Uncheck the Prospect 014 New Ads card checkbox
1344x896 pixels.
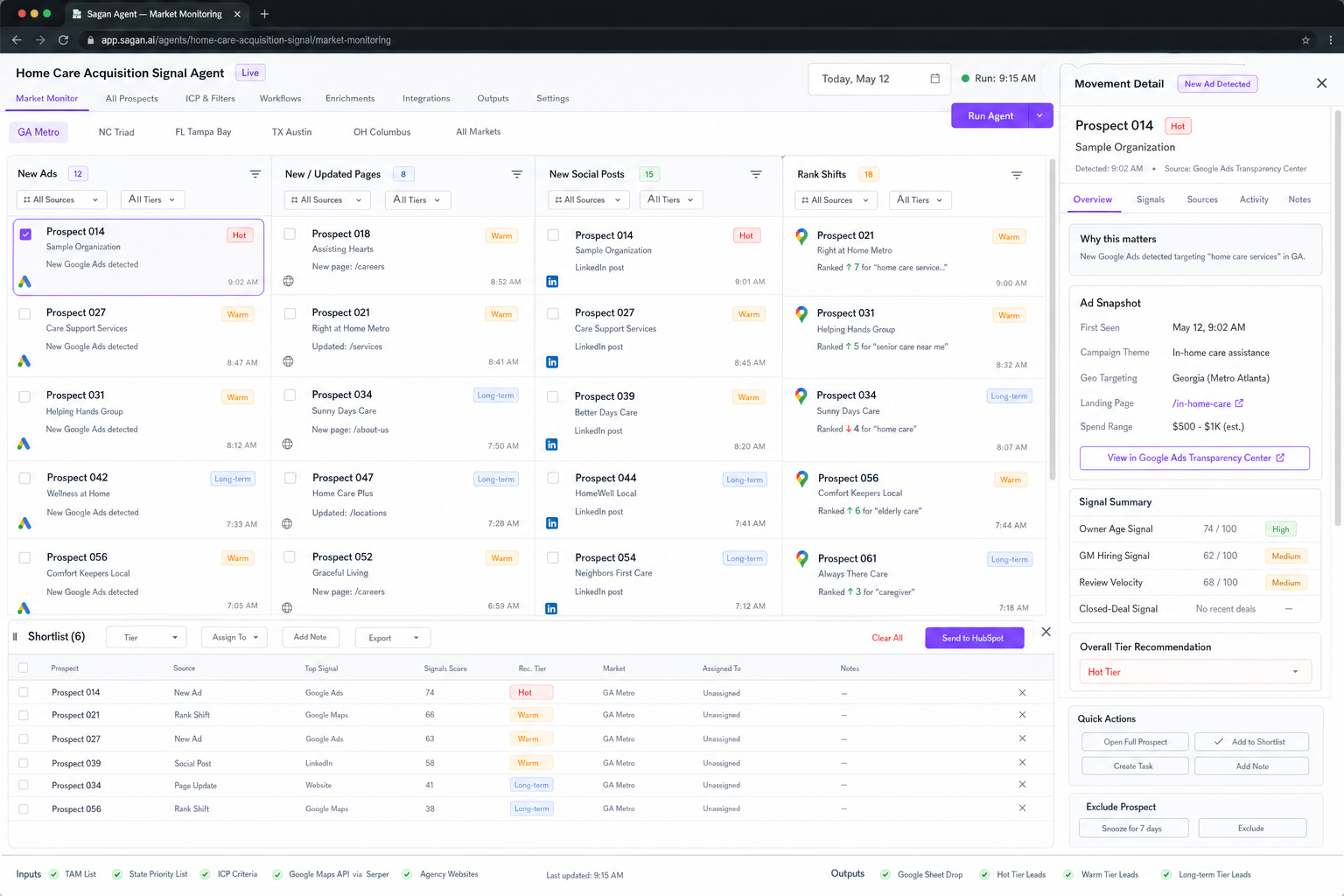click(25, 234)
